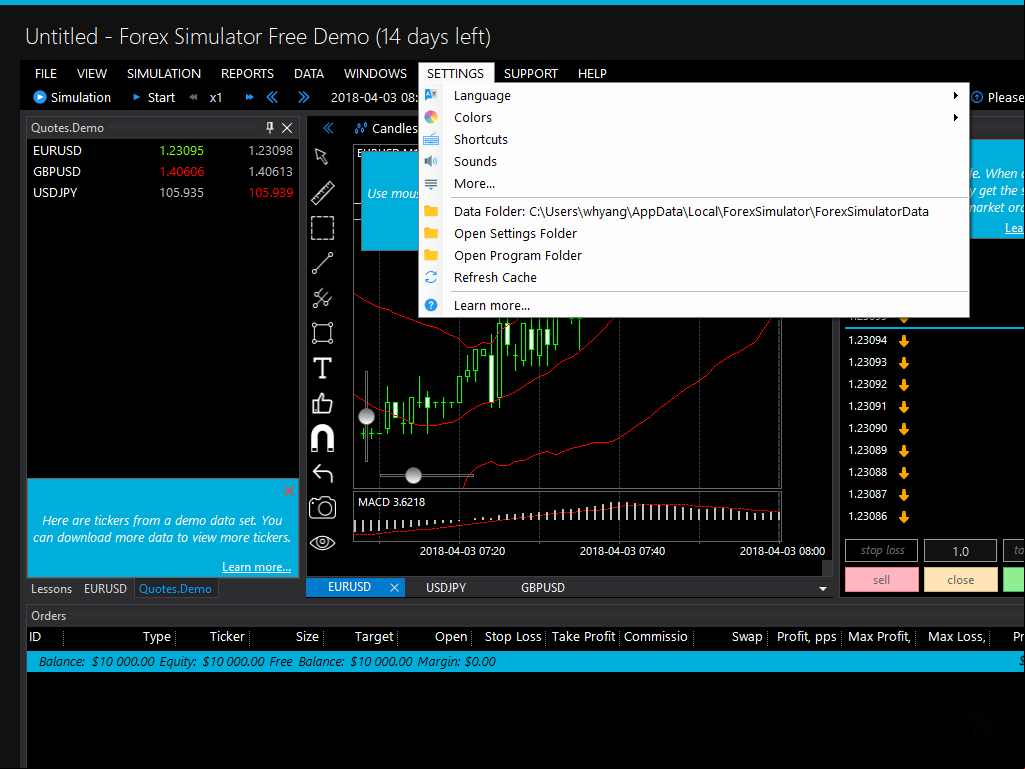1025x769 pixels.
Task: Click the thumbs up marker tool
Action: (x=322, y=403)
